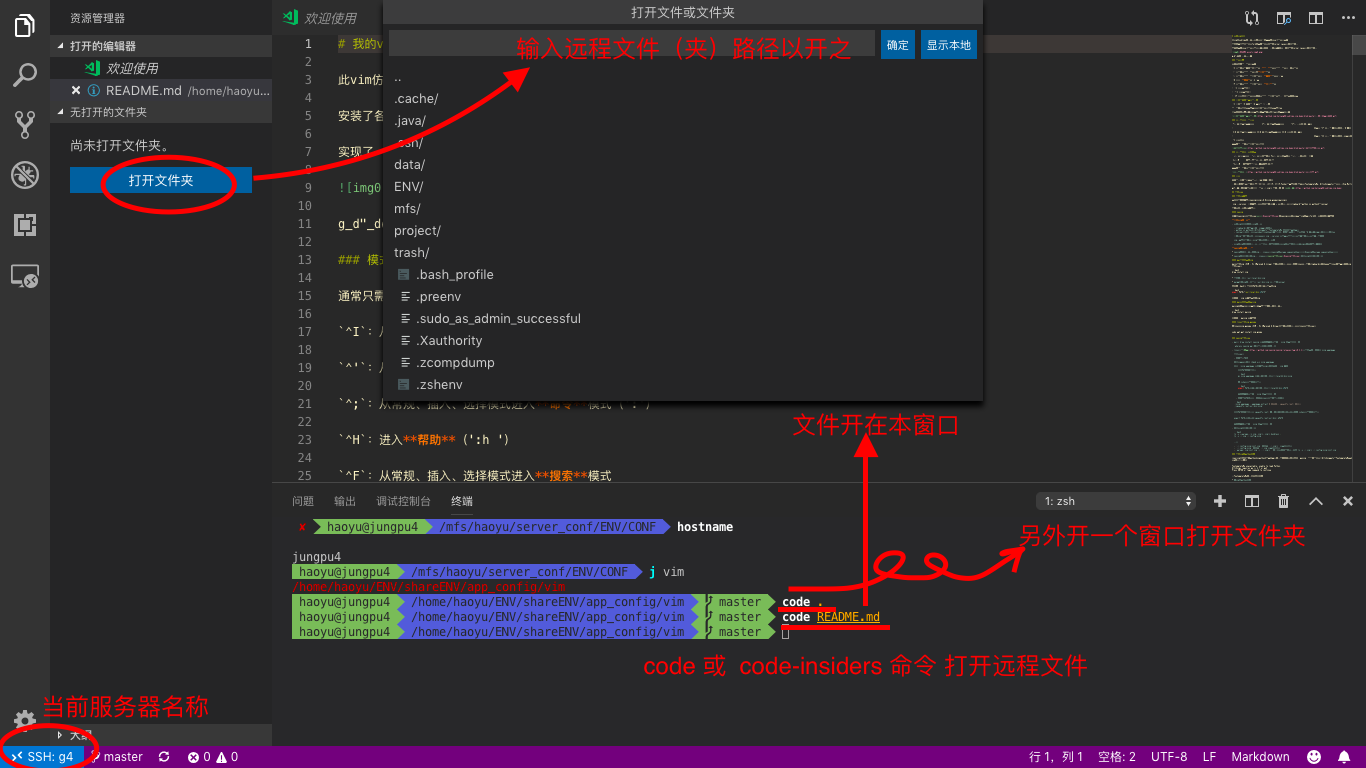Viewport: 1366px width, 768px height.
Task: Collapse the 打开的编辑器 section
Action: (103, 46)
